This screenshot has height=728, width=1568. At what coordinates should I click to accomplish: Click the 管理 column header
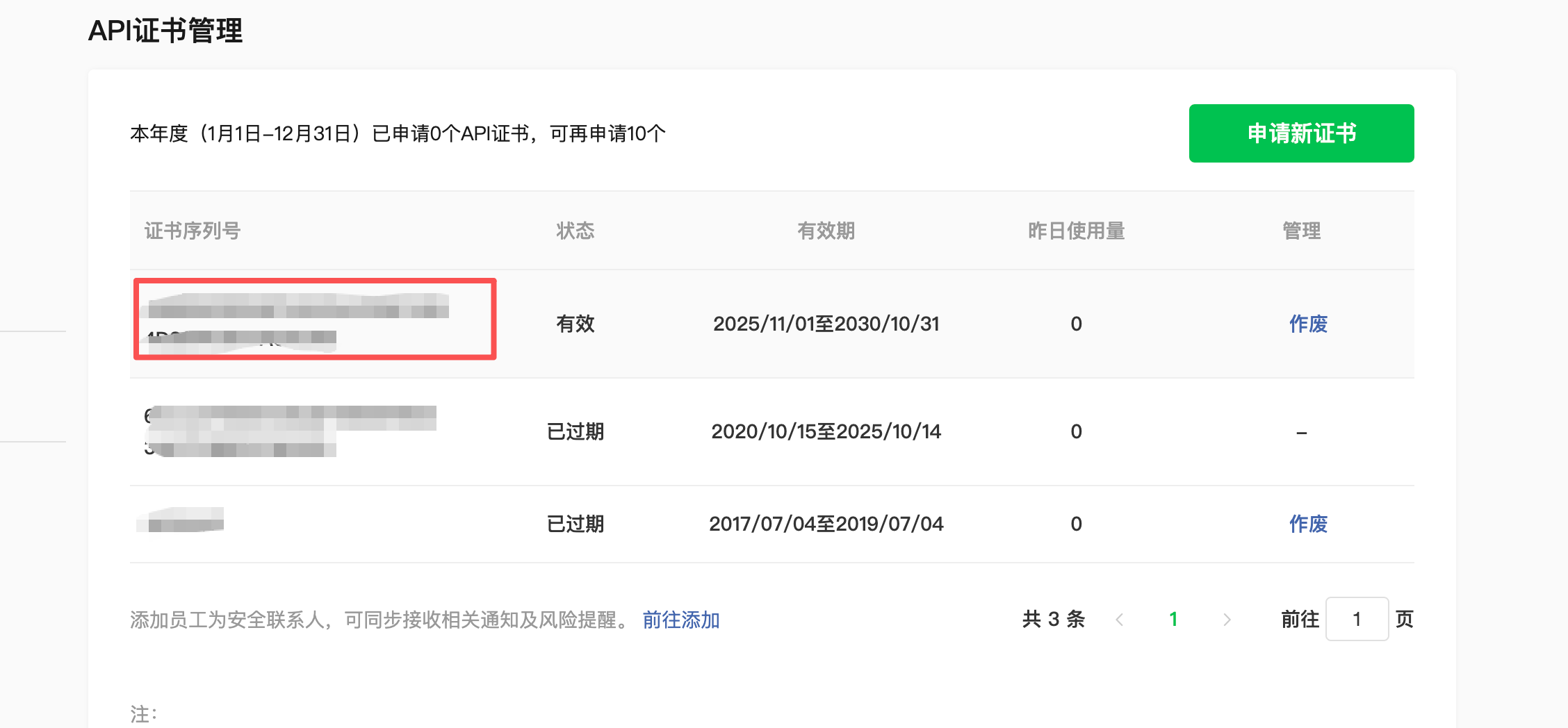click(1301, 231)
